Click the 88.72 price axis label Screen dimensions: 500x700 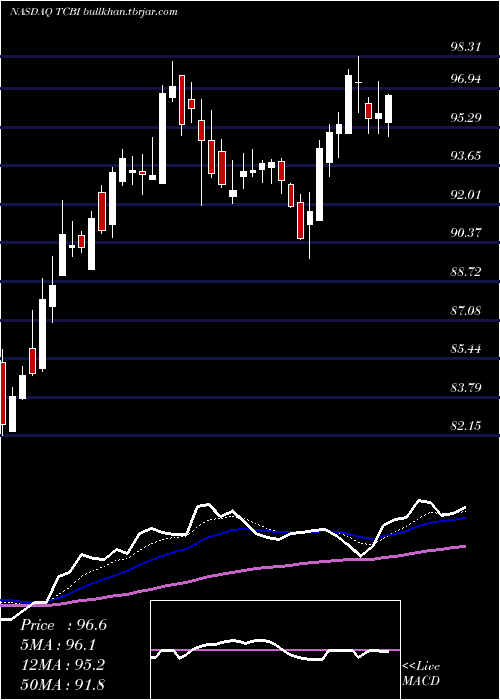point(466,272)
